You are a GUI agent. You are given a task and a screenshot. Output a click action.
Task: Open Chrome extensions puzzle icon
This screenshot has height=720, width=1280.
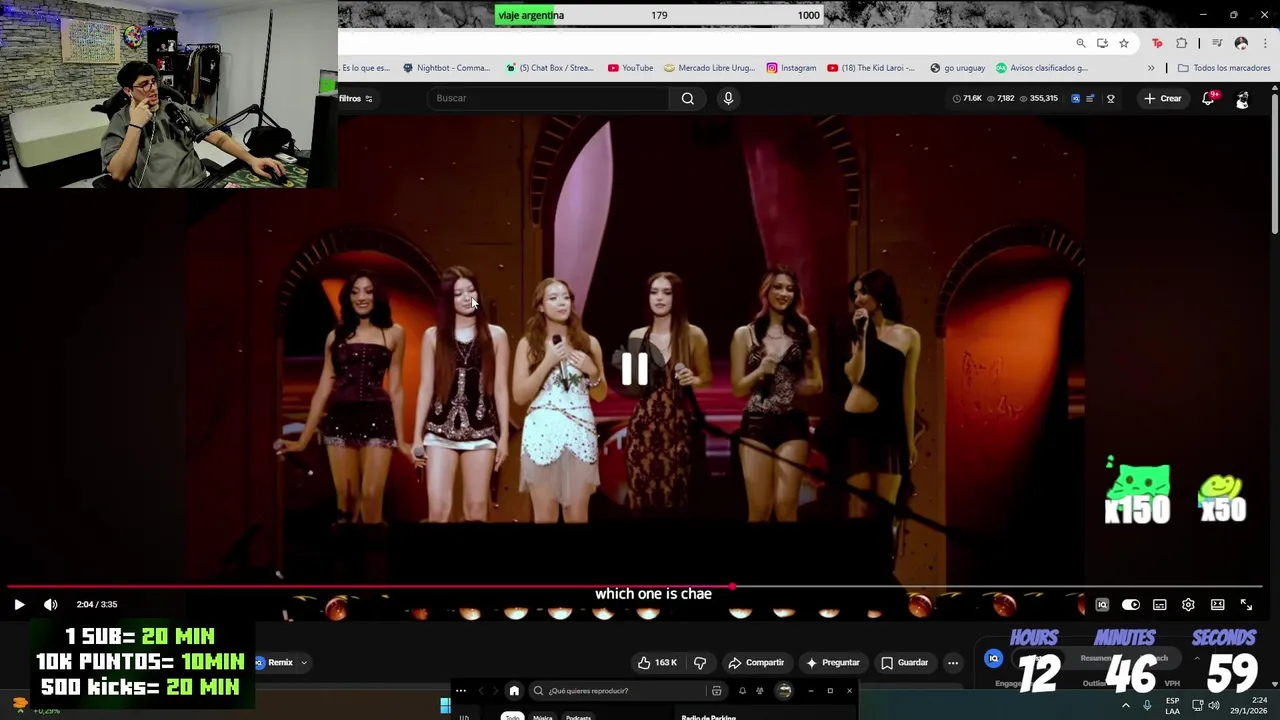pos(1181,43)
